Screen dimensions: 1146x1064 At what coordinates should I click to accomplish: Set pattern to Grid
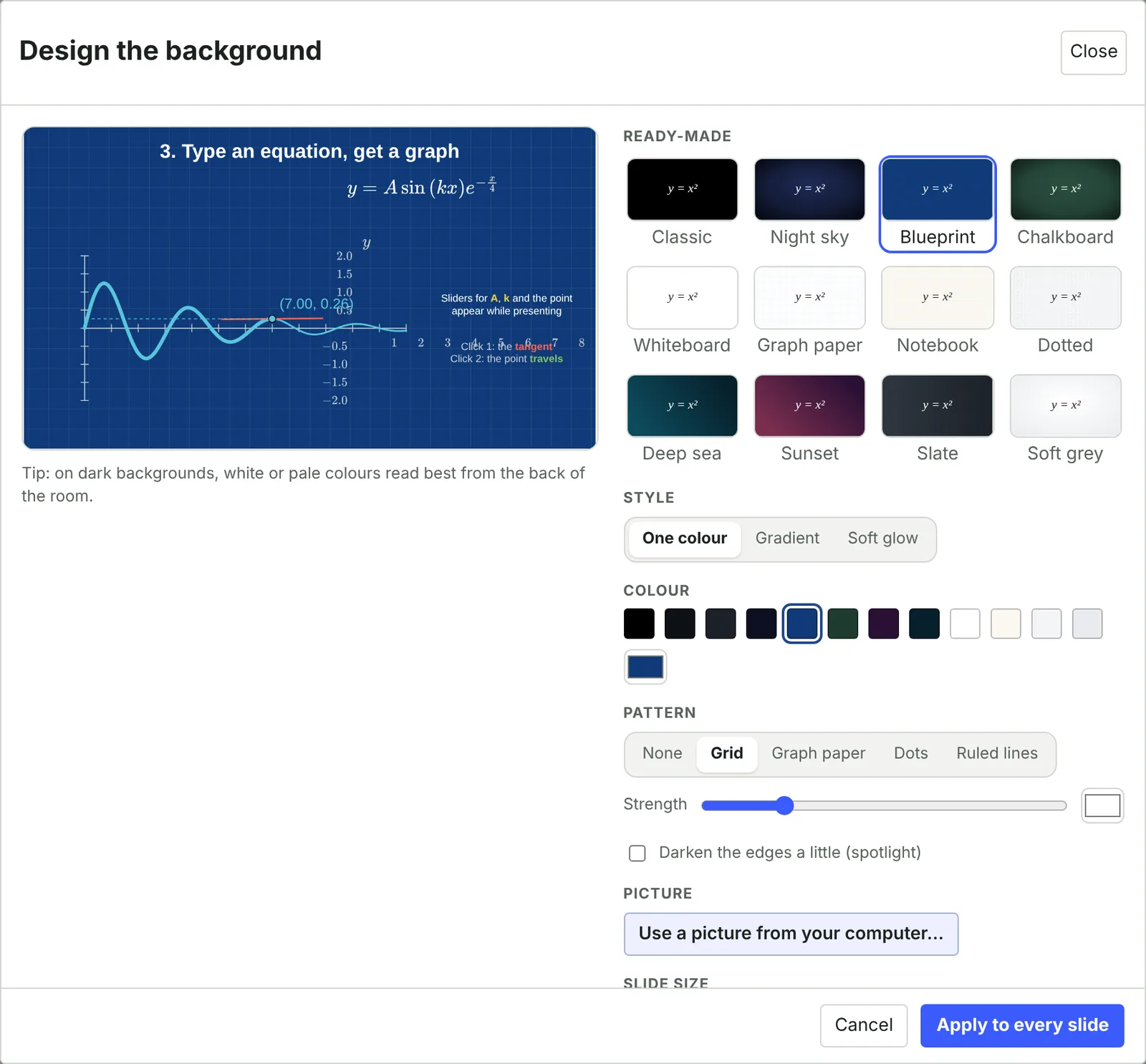pos(726,754)
